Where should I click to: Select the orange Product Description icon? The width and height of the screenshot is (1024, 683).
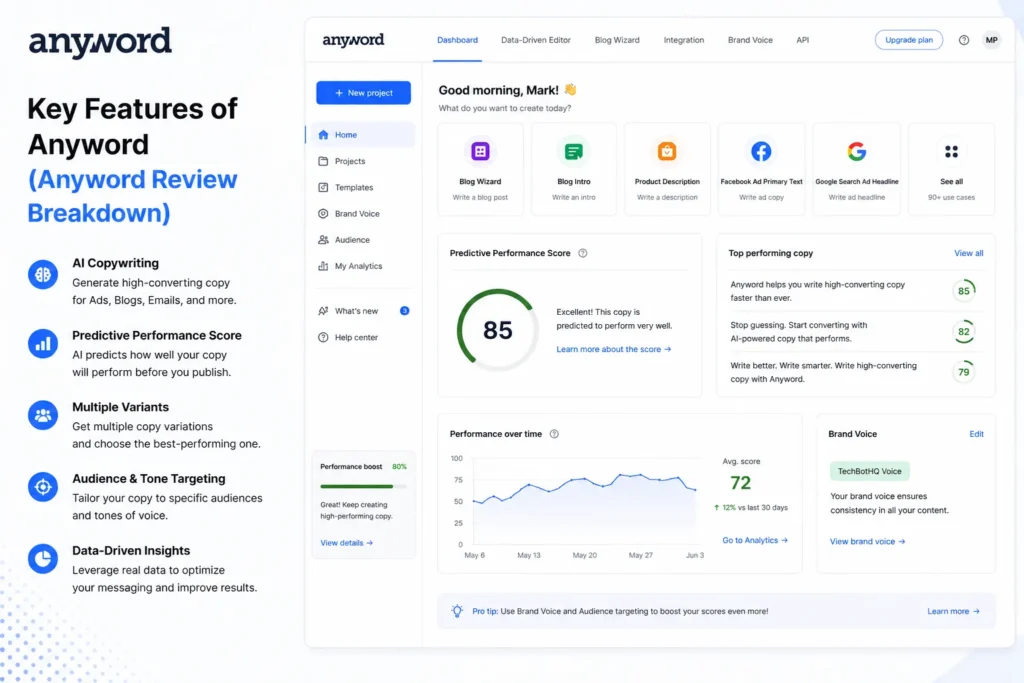pos(667,151)
